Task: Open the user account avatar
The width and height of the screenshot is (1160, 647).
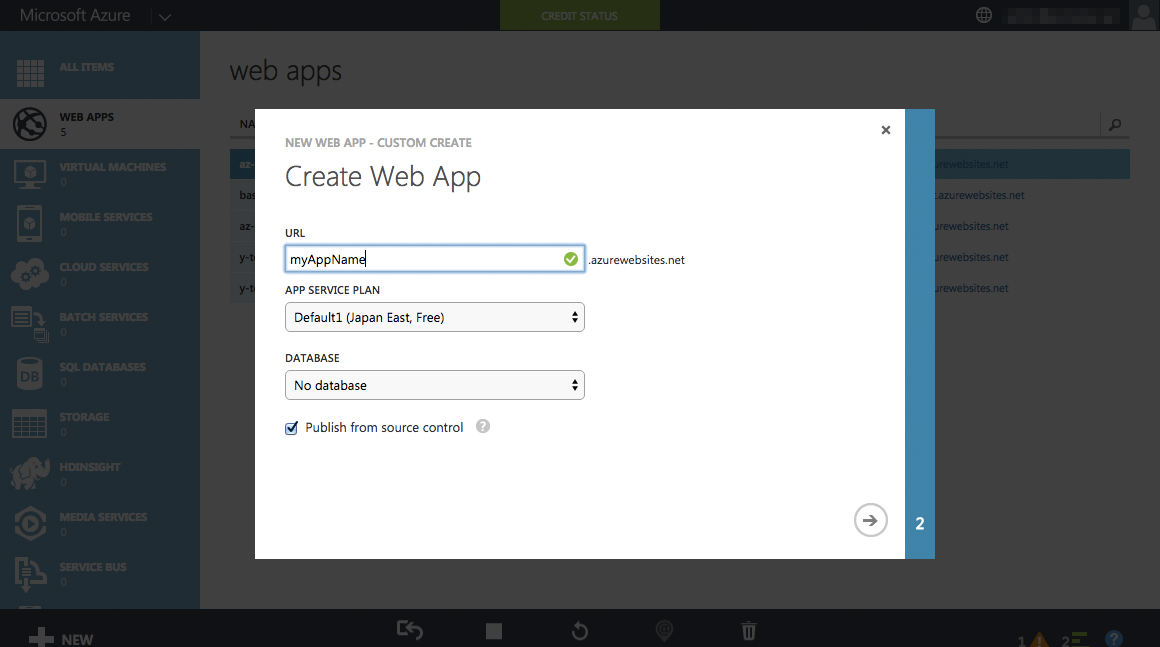Action: point(1144,16)
